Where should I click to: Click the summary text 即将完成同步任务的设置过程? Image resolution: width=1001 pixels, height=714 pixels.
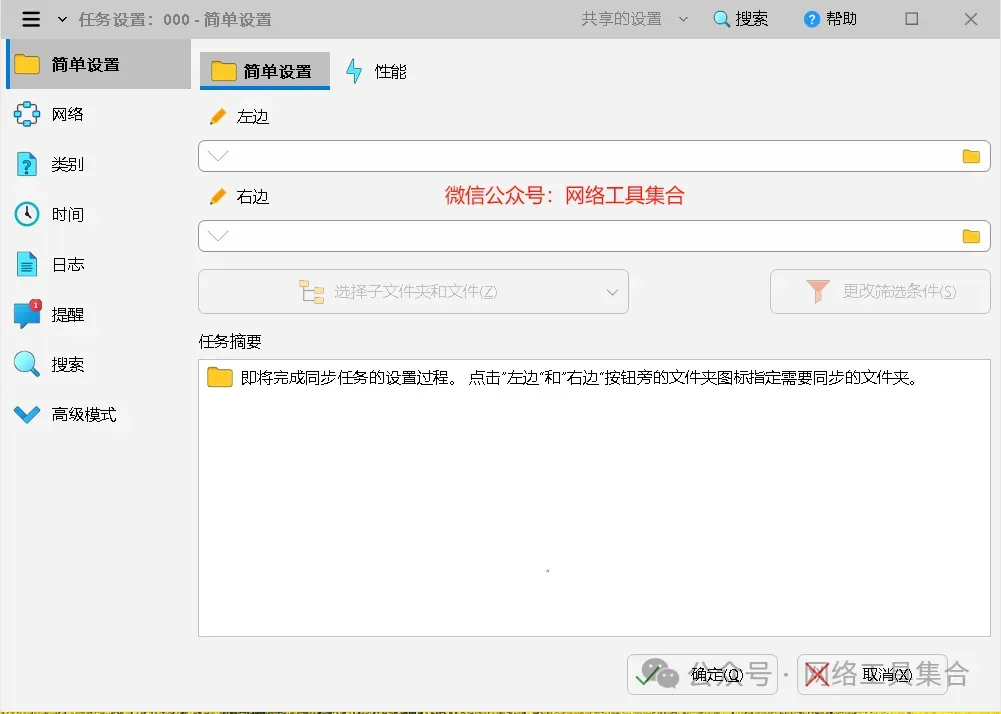(349, 377)
